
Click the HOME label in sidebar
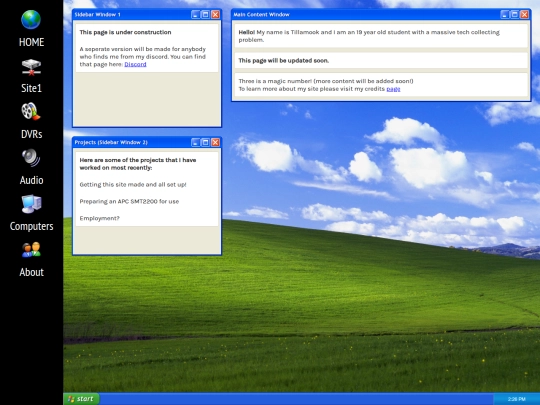click(31, 42)
